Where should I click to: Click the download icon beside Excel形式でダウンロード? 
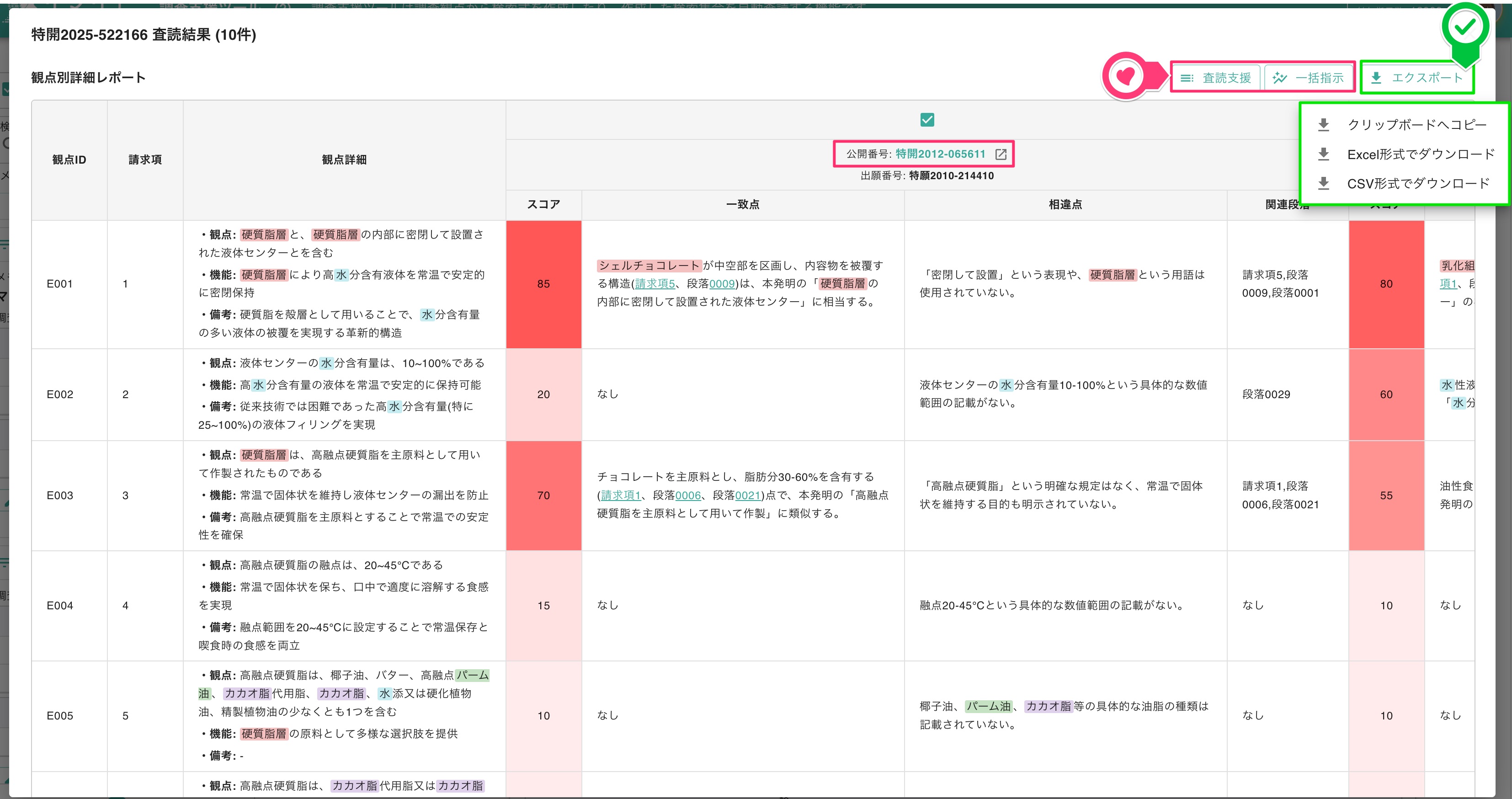[x=1324, y=154]
